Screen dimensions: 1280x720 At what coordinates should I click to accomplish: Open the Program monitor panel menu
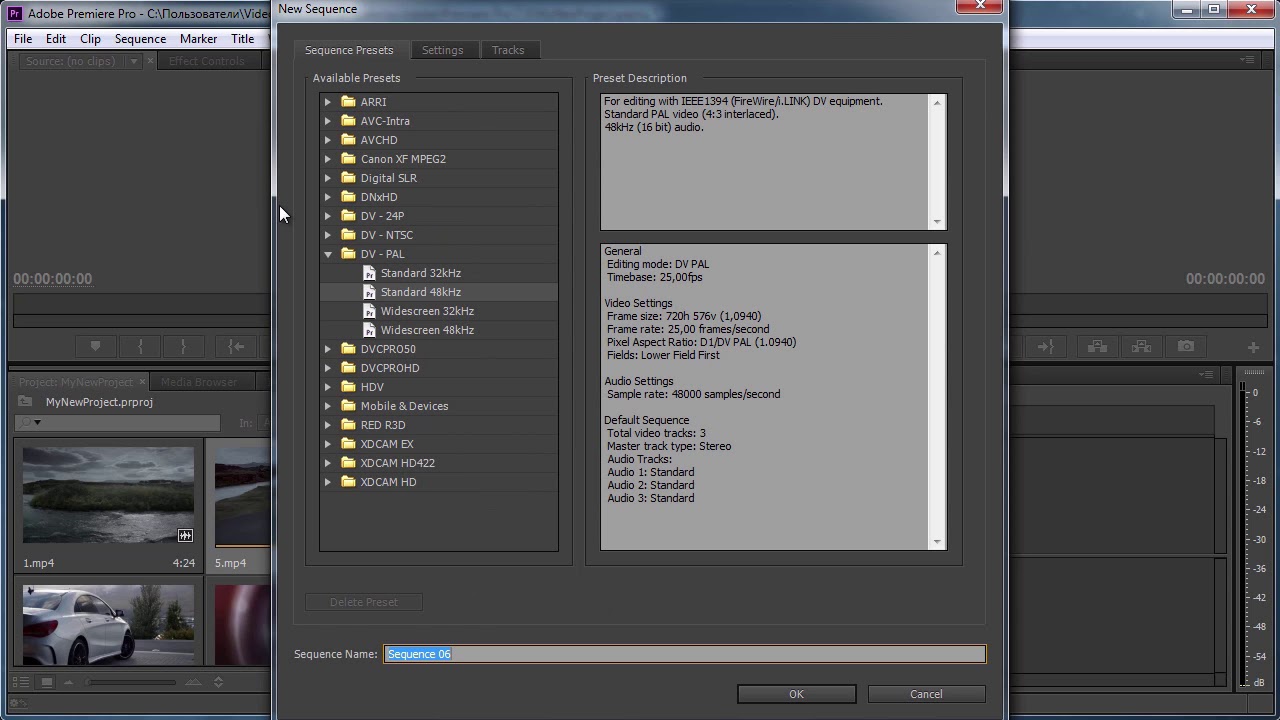[1247, 61]
